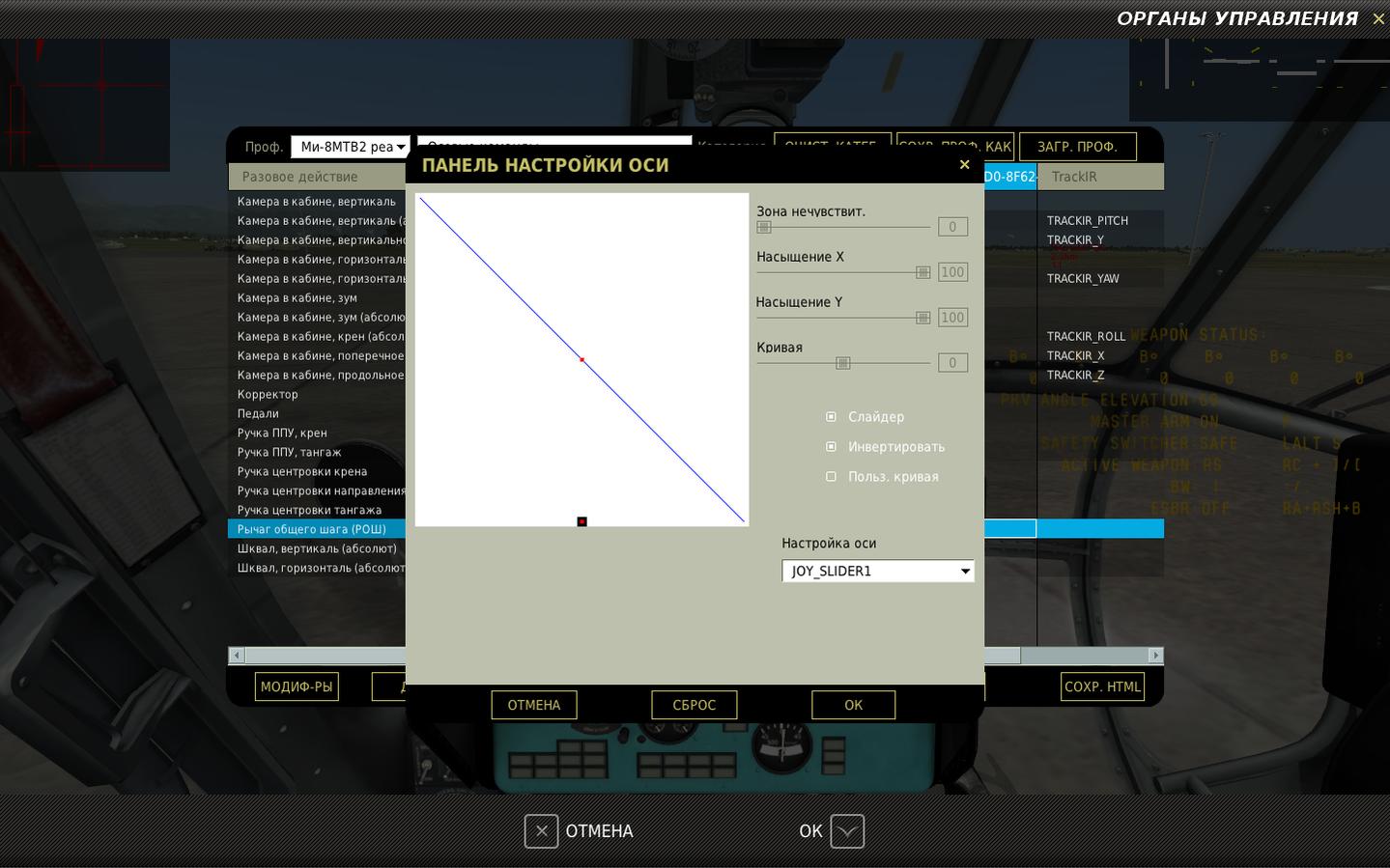
Task: Select Ручка ППУ, крен row
Action: coord(317,433)
